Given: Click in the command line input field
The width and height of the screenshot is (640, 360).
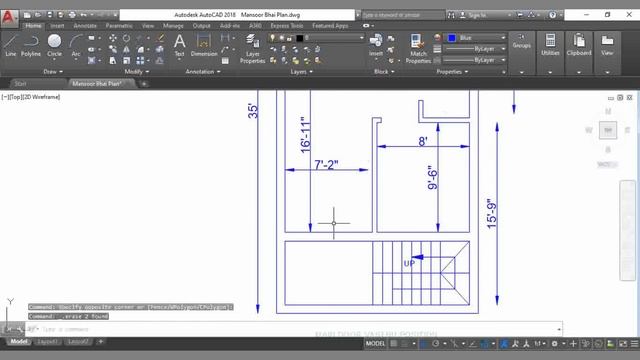Looking at the screenshot, I should 294,329.
